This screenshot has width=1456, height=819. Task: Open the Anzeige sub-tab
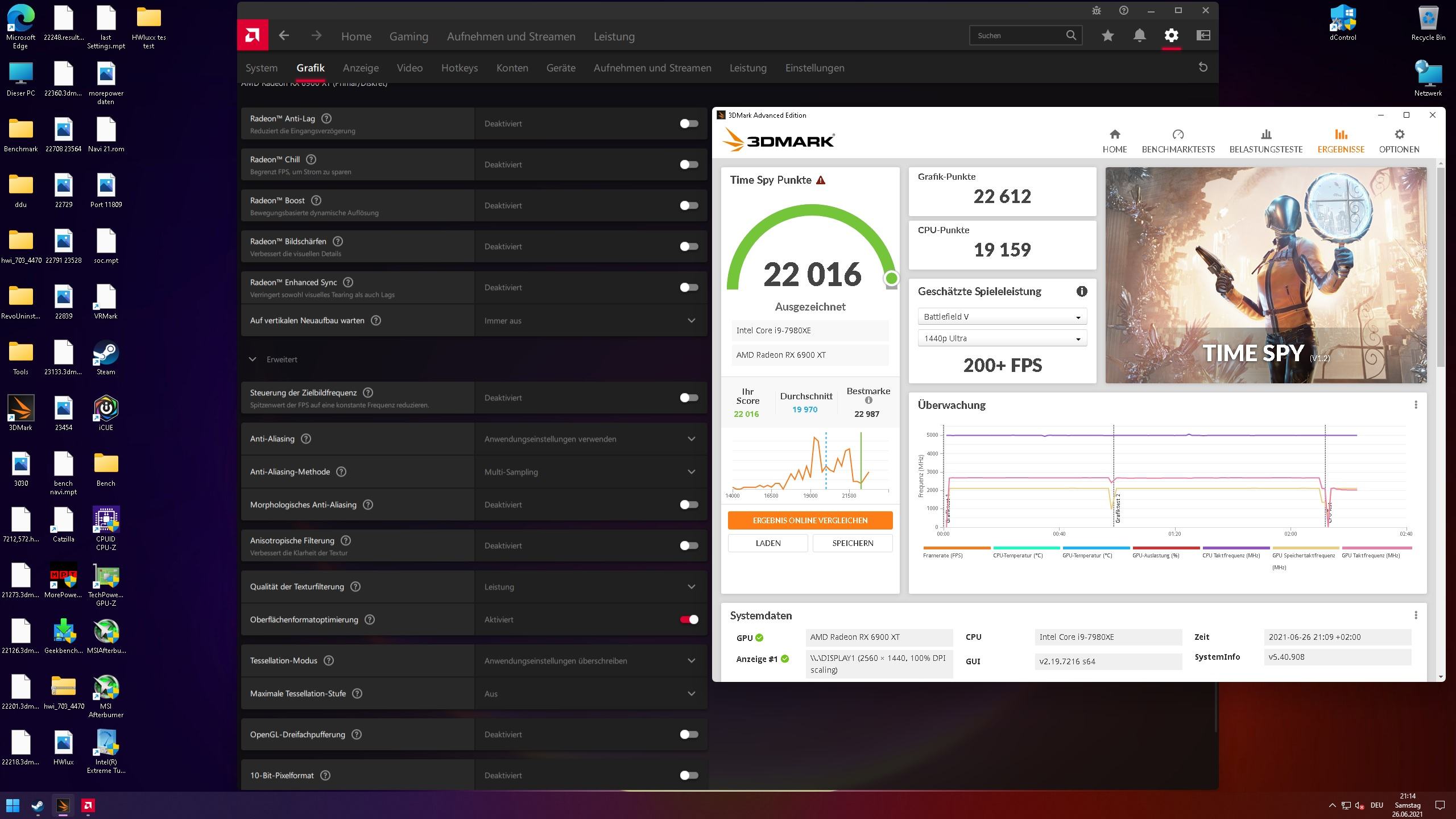(x=361, y=68)
